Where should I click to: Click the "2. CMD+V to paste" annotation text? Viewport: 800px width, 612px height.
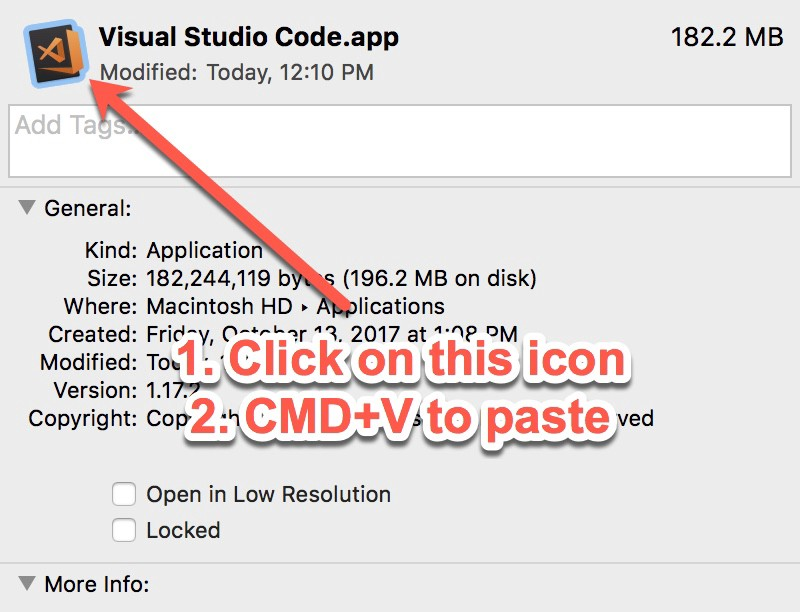tap(397, 416)
